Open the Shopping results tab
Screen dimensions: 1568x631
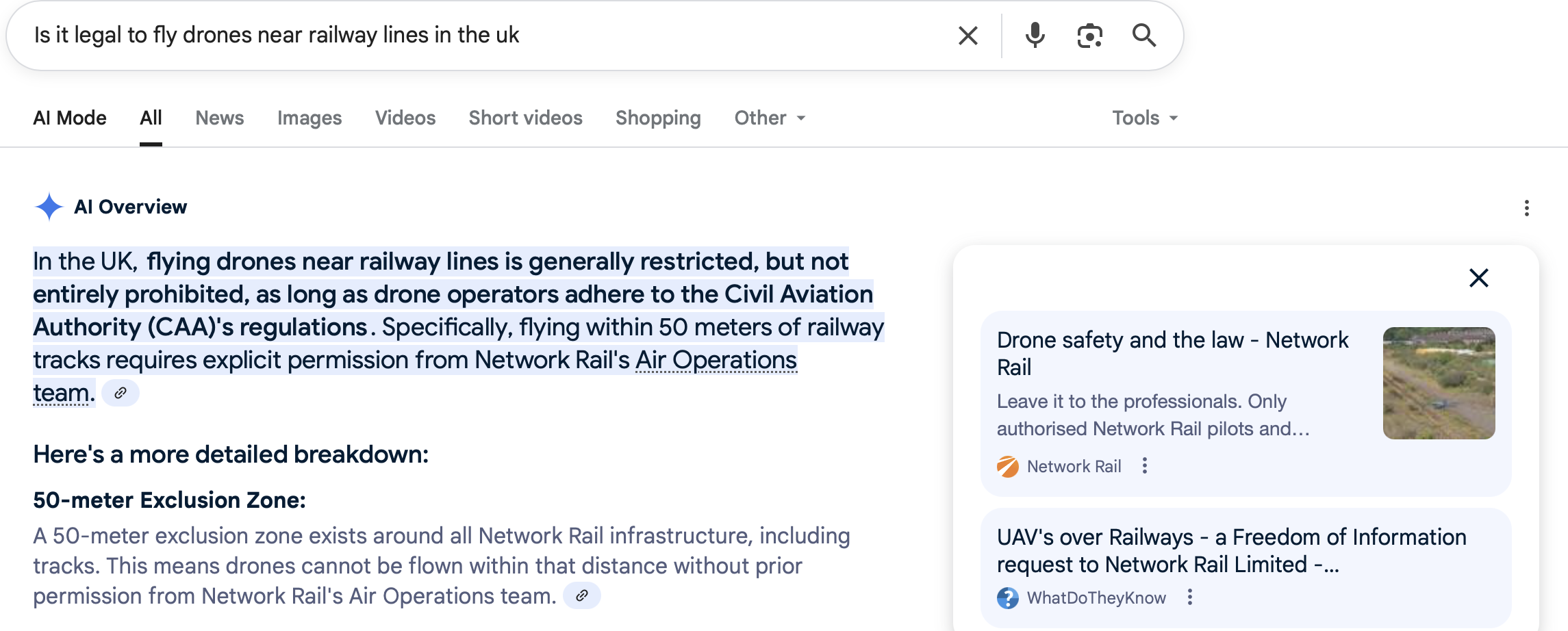tap(657, 118)
